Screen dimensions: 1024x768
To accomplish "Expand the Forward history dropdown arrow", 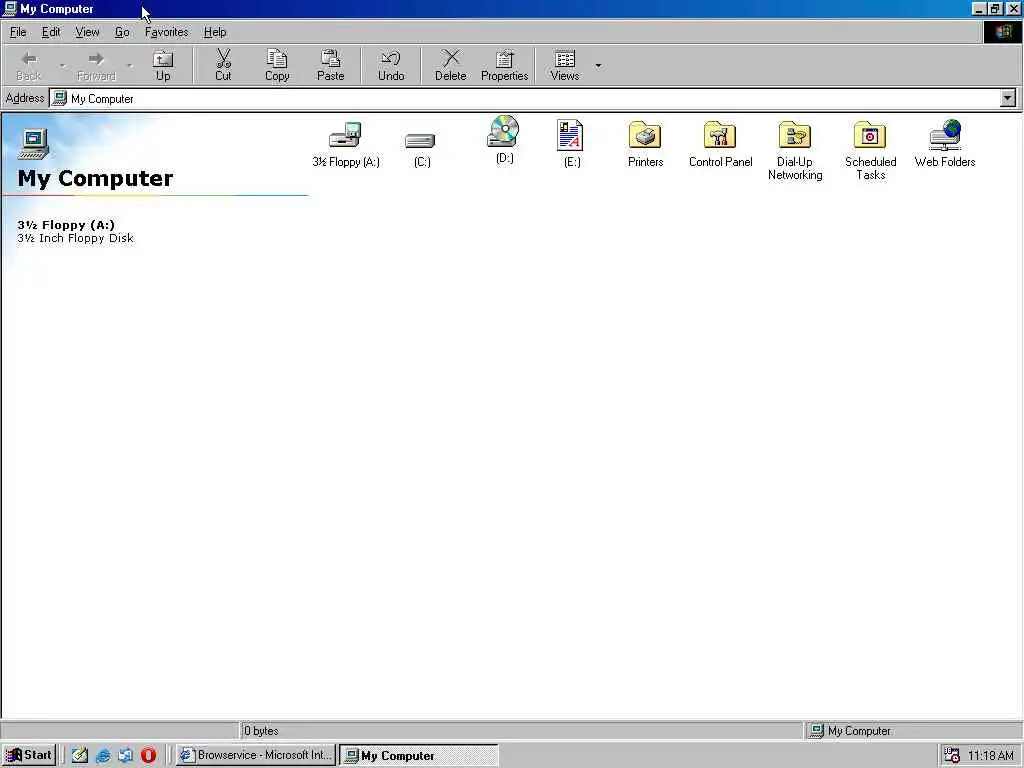I will [x=129, y=65].
